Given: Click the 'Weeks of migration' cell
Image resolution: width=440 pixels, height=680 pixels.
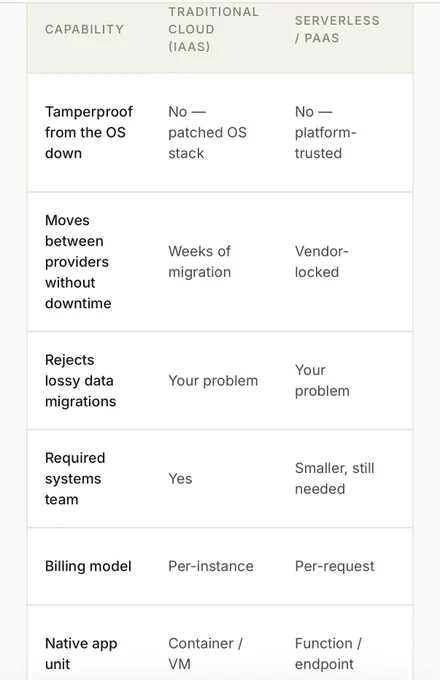Looking at the screenshot, I should pos(199,262).
